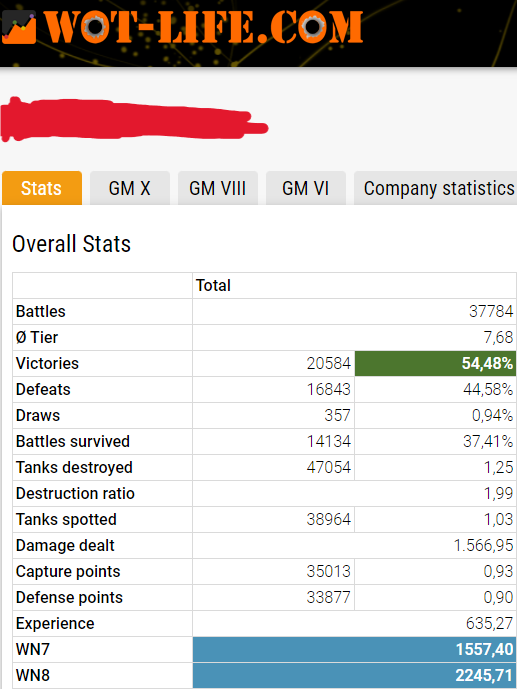Image resolution: width=517 pixels, height=689 pixels.
Task: Click the average tier value 7,68
Action: coord(498,337)
